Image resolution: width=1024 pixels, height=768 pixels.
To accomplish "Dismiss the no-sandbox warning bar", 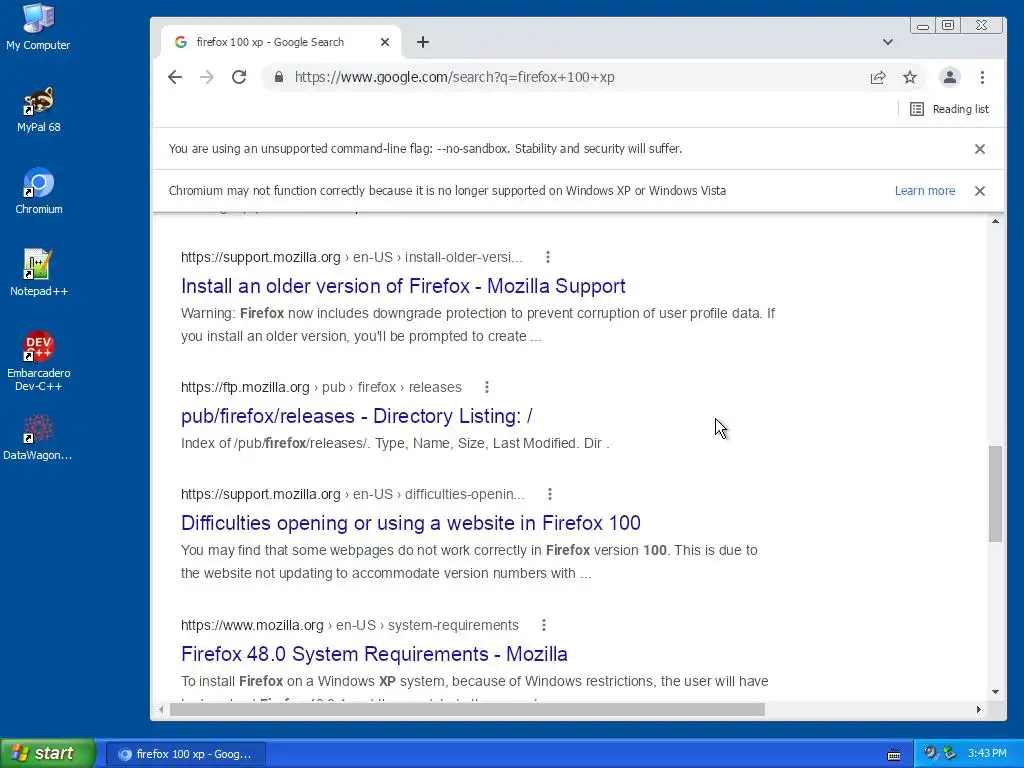I will (980, 149).
